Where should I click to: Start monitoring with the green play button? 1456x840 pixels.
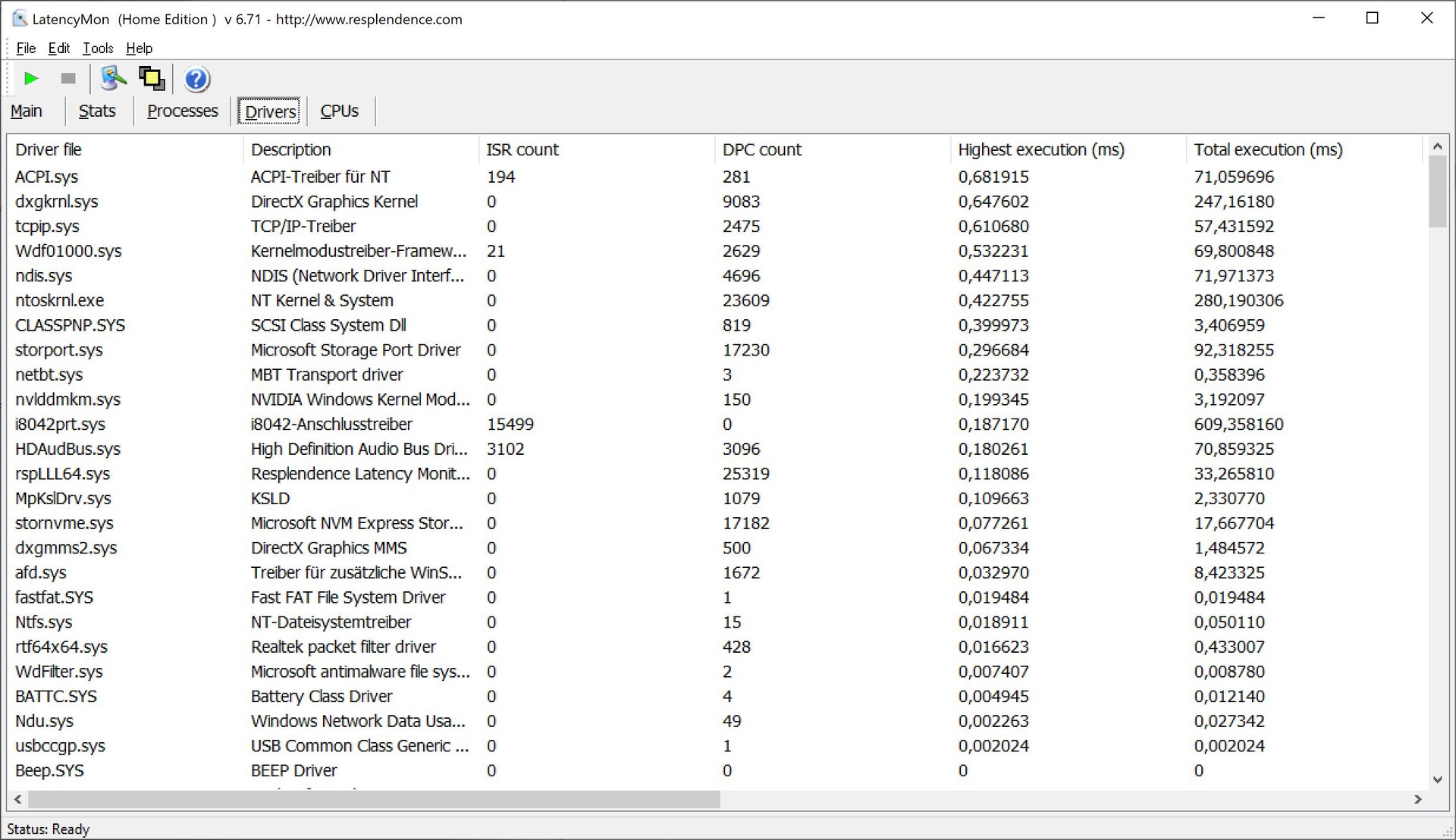pyautogui.click(x=31, y=78)
